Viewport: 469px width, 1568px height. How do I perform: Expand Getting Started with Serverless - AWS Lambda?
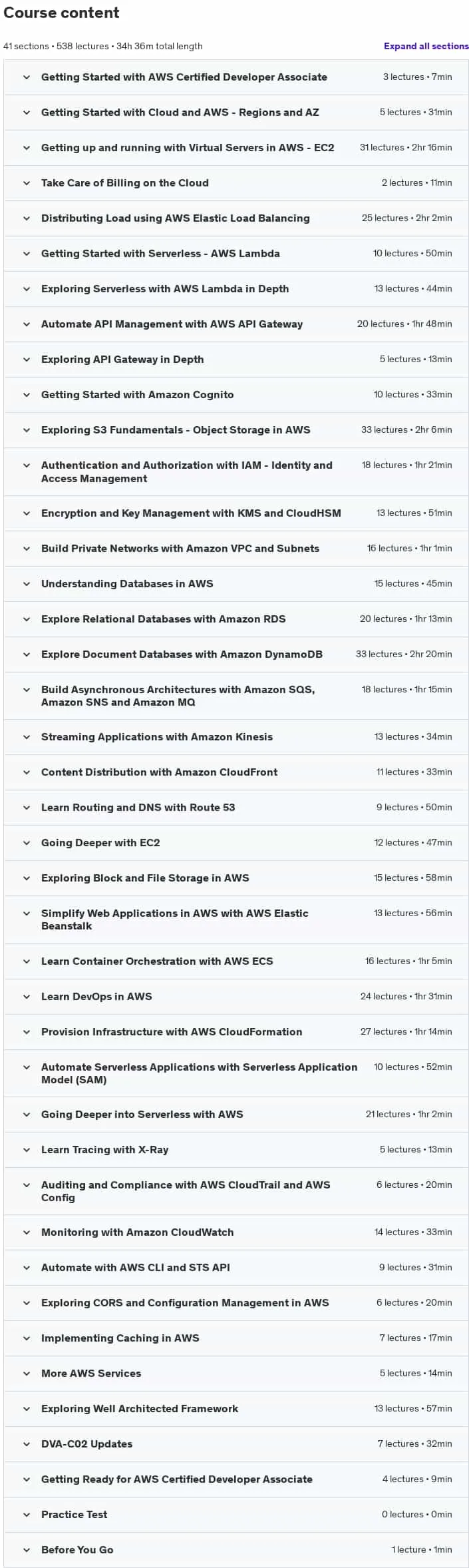(236, 253)
